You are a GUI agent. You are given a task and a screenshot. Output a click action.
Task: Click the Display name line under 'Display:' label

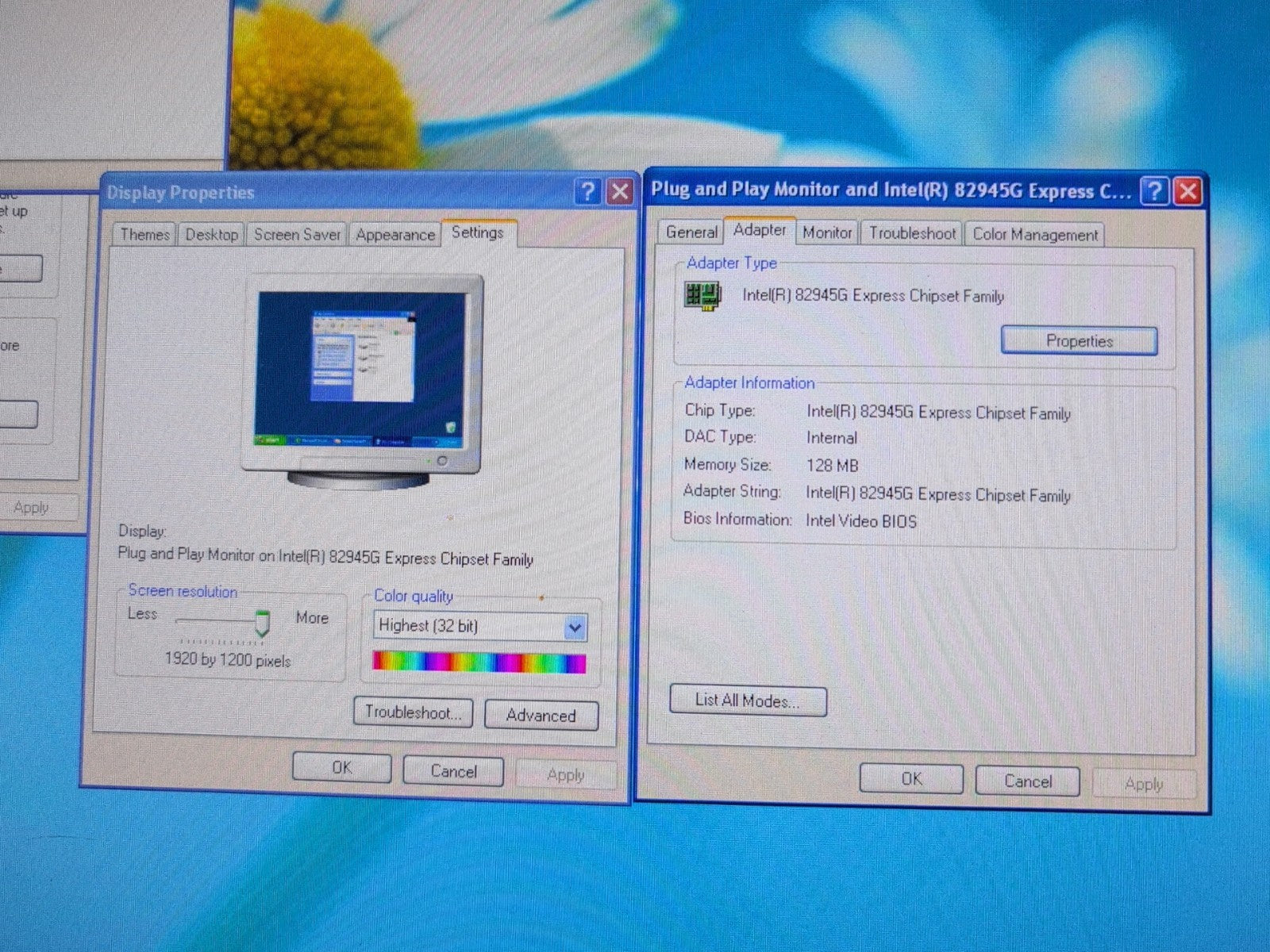(x=325, y=557)
